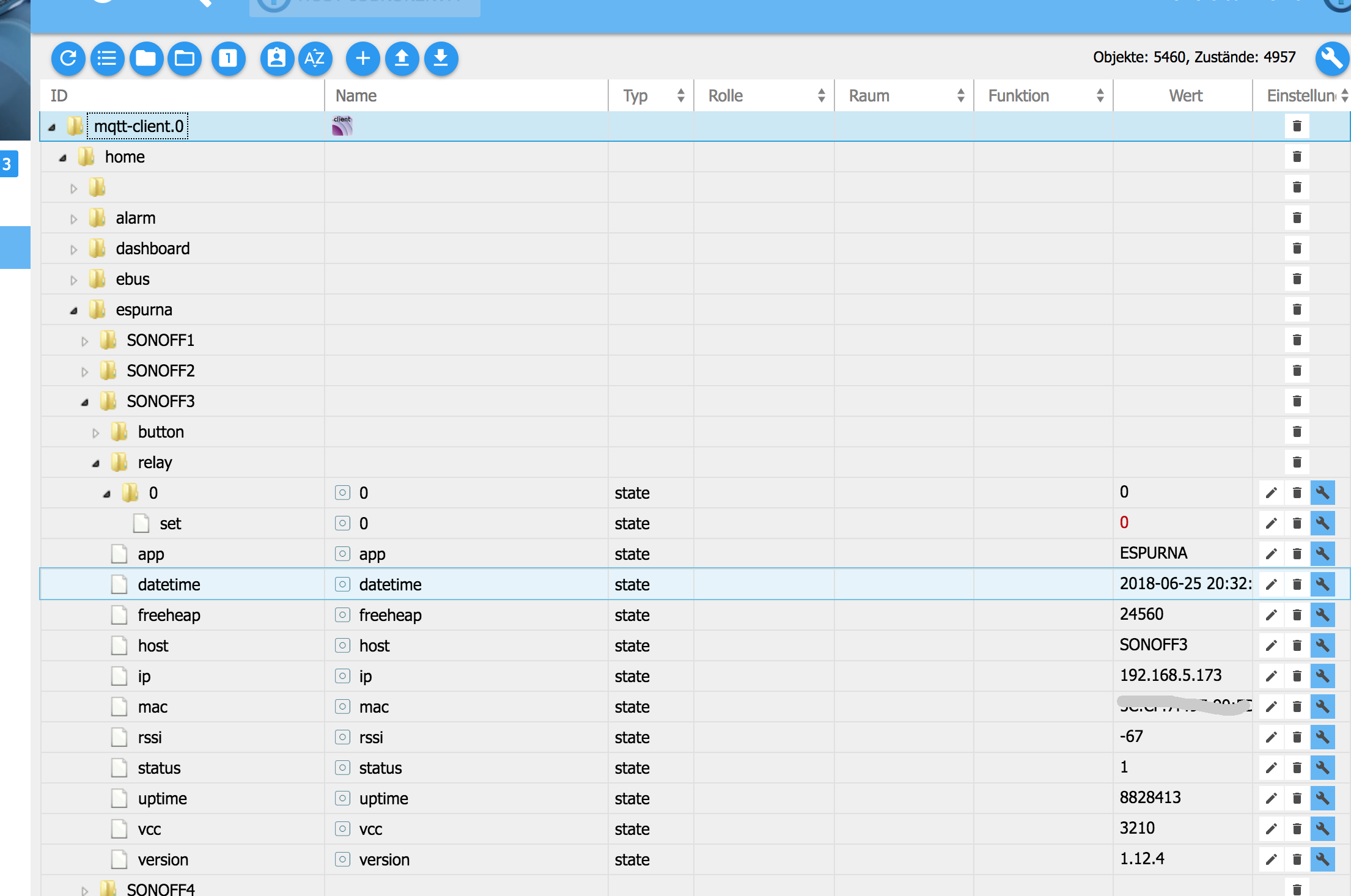Open wrench settings for the set row
This screenshot has height=896, width=1351.
click(x=1322, y=523)
